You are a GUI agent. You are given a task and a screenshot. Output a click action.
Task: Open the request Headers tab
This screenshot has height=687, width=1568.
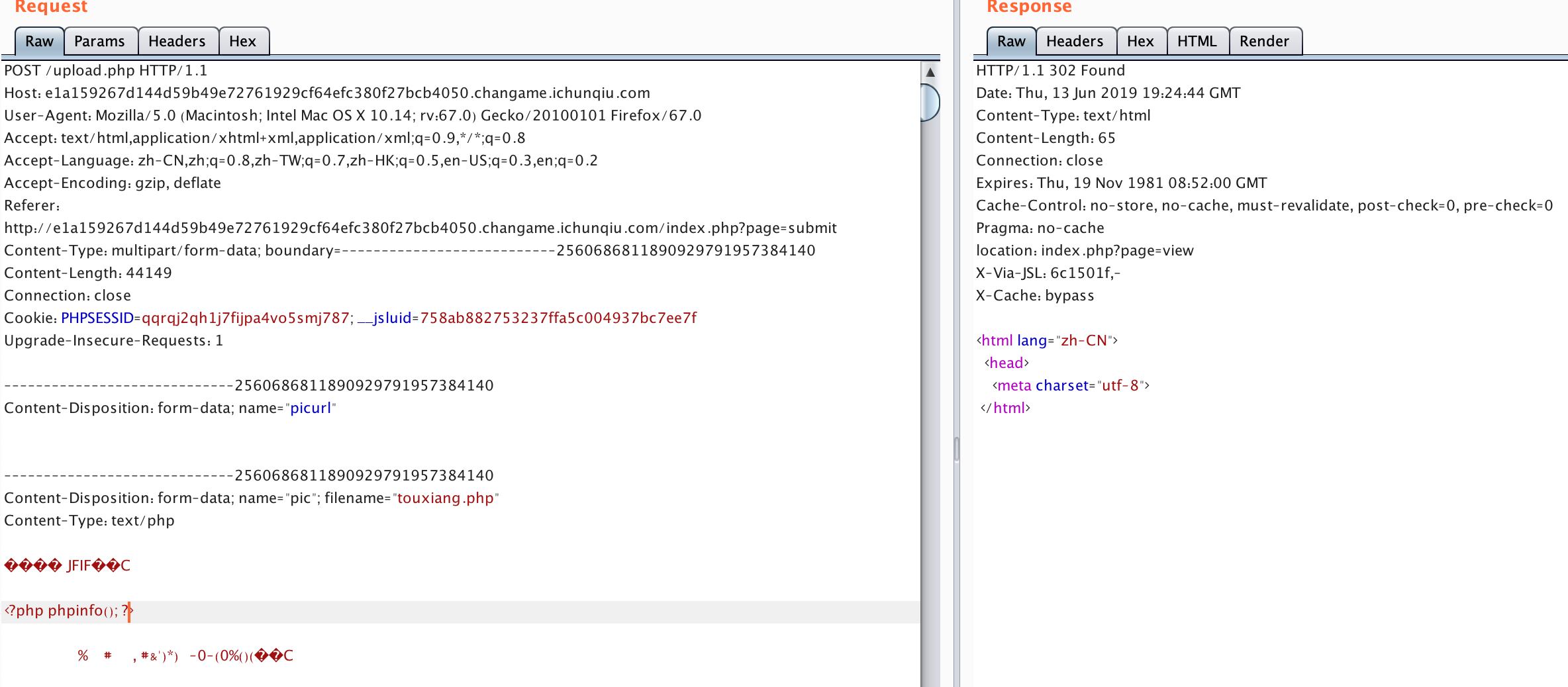point(177,41)
